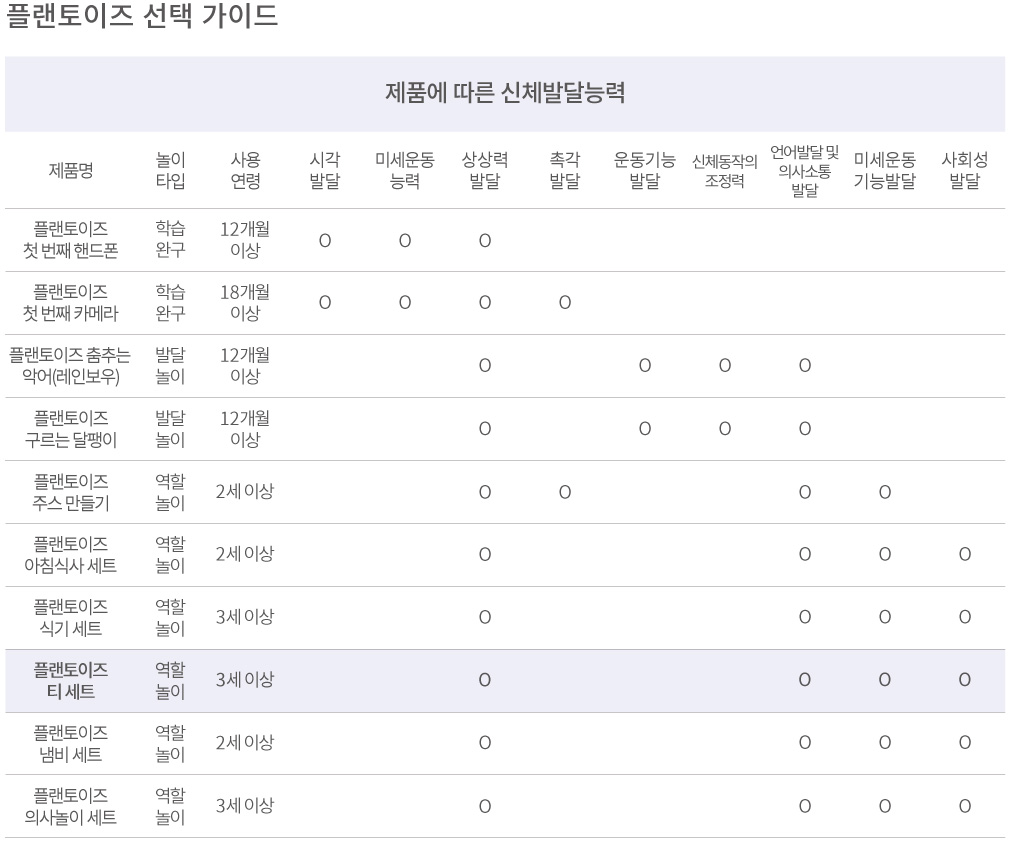Click 미세운동 기능발달 mark in 주스 만들기 row
This screenshot has height=846, width=1010.
tap(884, 493)
